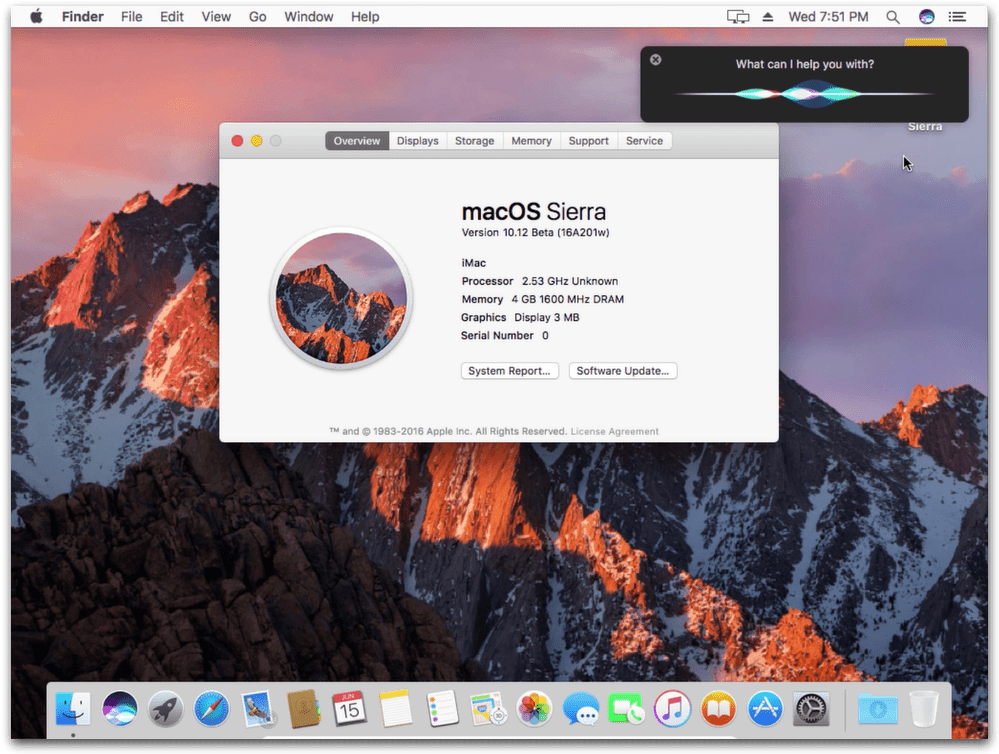Open the License Agreement link
The height and width of the screenshot is (754, 999).
615,431
